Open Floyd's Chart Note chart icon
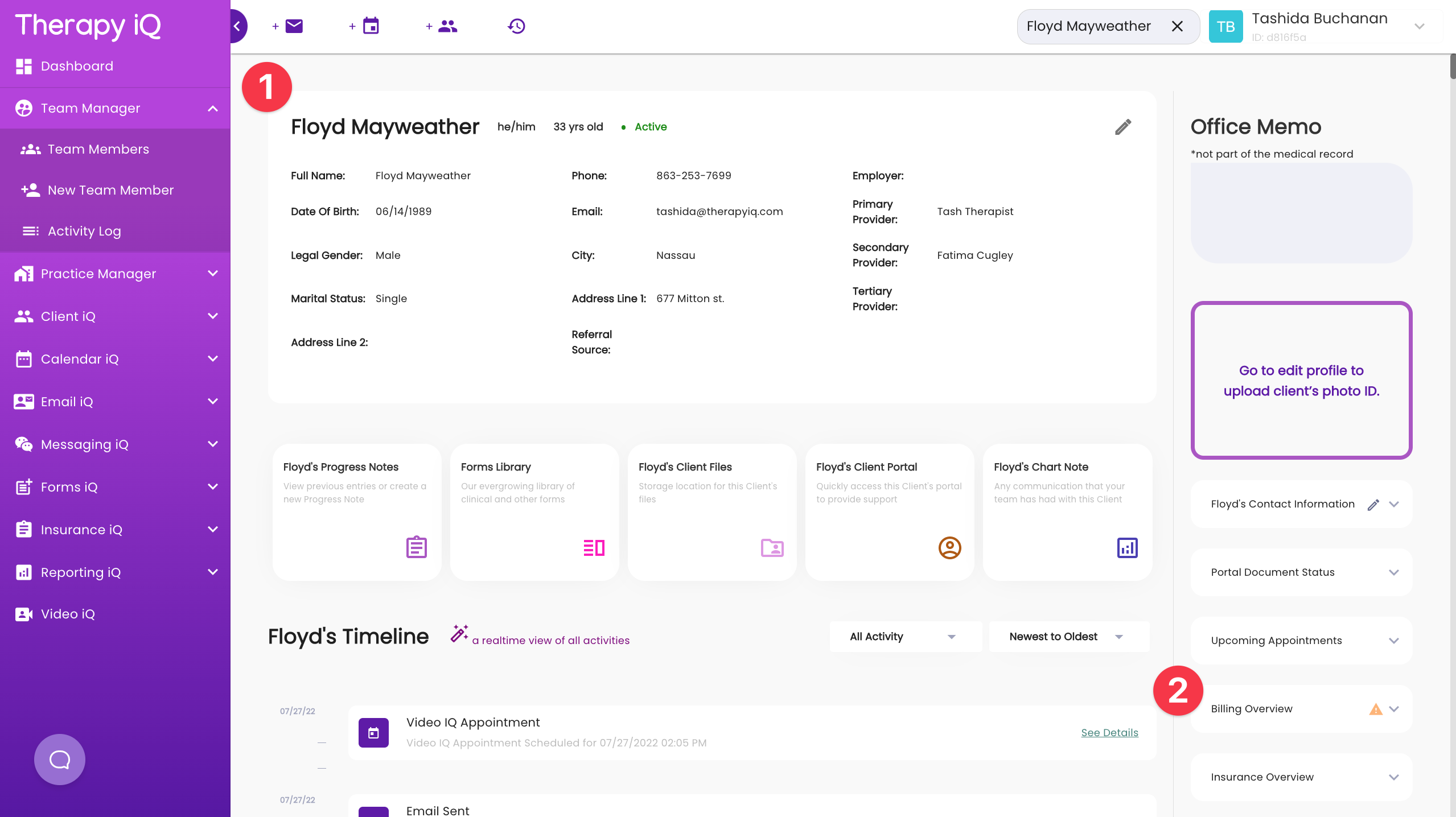Image resolution: width=1456 pixels, height=817 pixels. 1127,547
